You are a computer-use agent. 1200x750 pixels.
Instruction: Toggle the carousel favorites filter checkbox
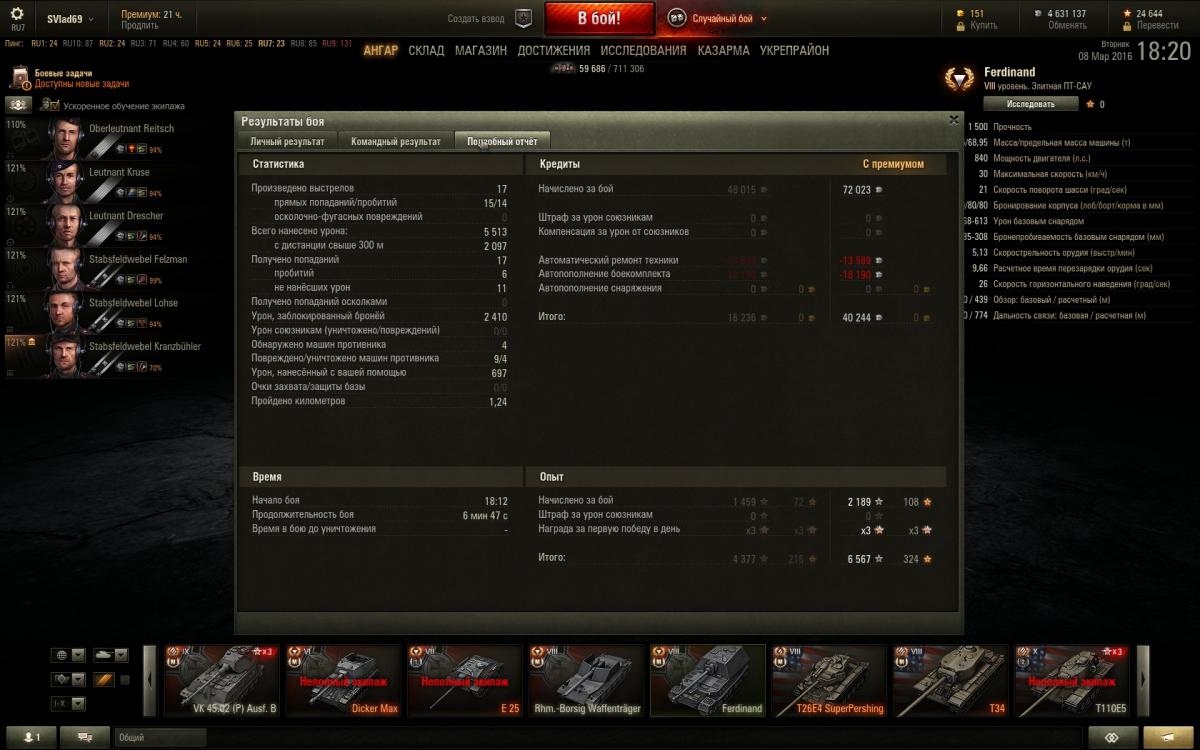(125, 680)
